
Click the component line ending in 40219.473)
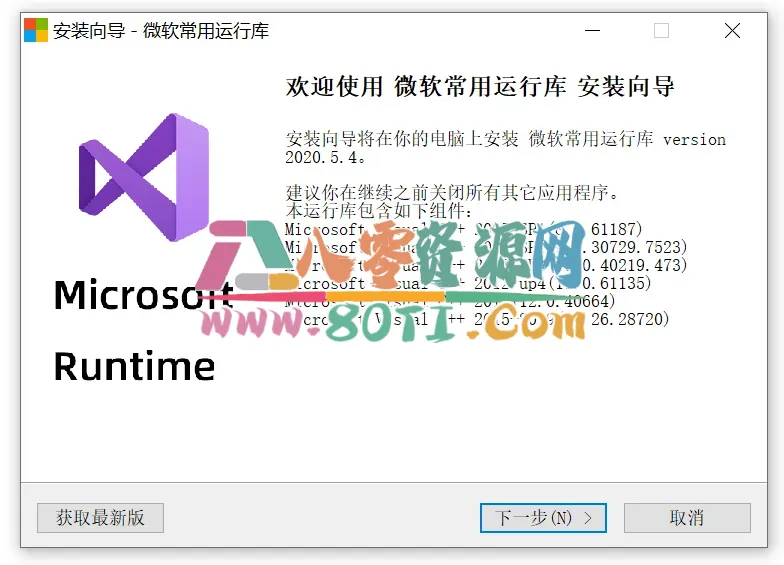tap(486, 265)
